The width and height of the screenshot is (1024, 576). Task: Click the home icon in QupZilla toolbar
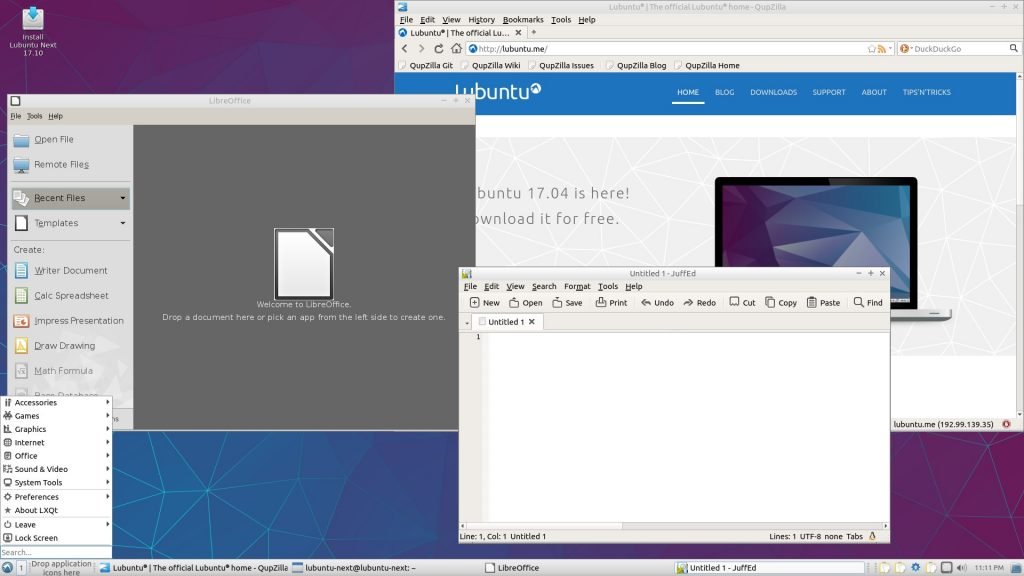coord(456,48)
